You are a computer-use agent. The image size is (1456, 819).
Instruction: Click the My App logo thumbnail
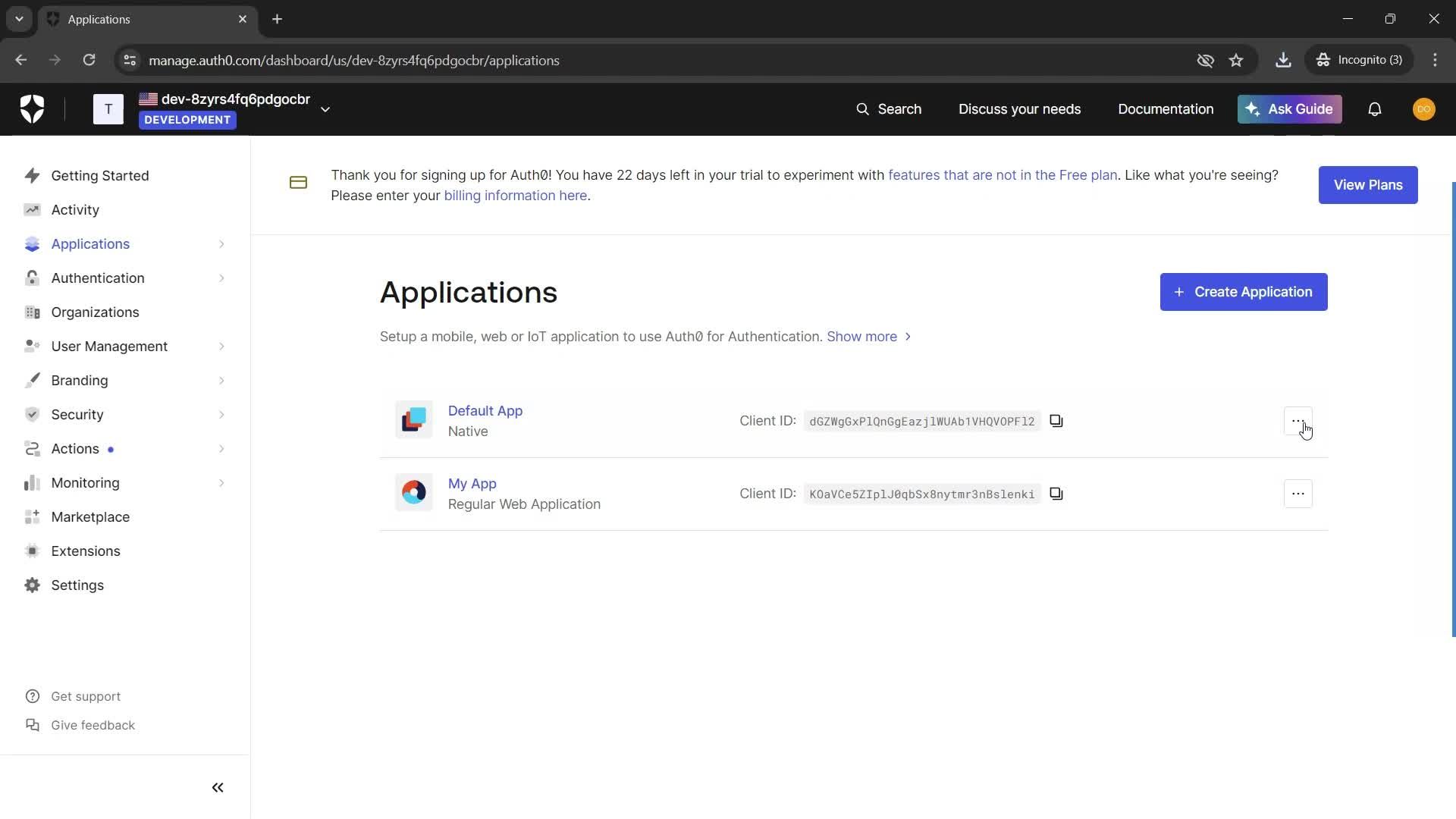[414, 493]
